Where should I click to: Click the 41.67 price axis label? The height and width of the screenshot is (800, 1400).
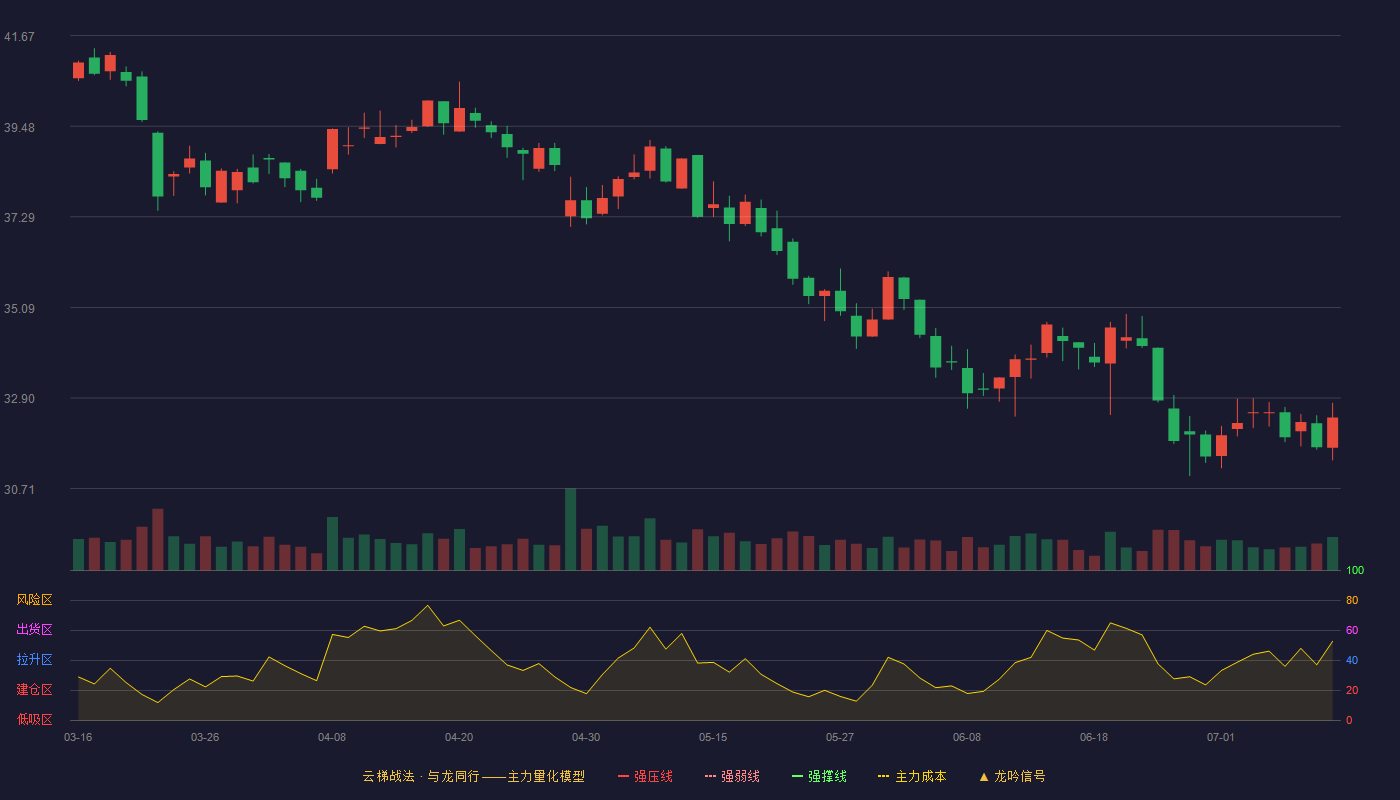coord(19,37)
